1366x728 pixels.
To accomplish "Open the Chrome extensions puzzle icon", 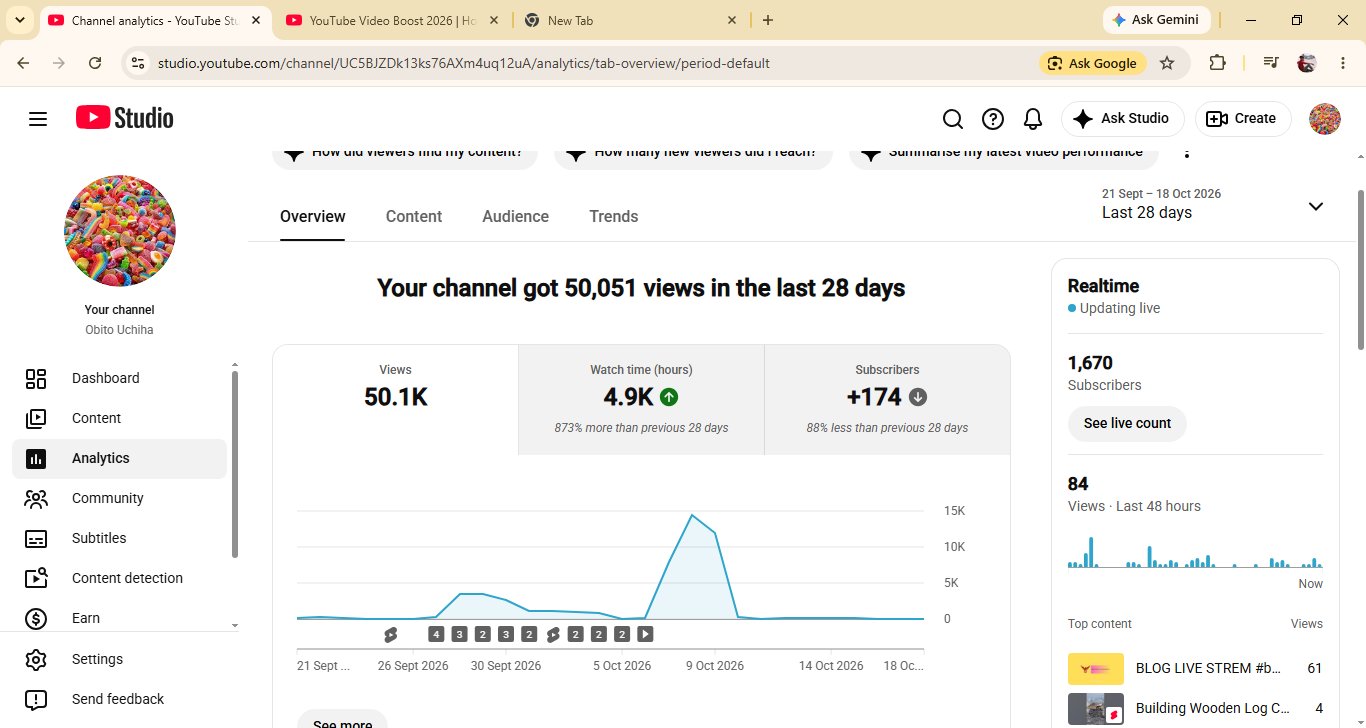I will 1217,63.
